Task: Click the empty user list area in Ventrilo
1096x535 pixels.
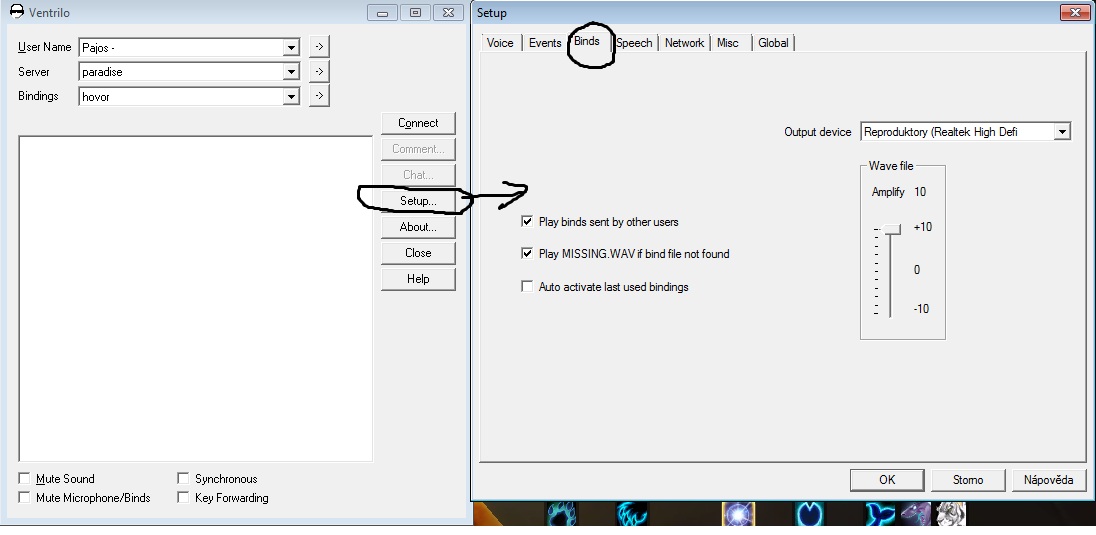Action: 196,299
